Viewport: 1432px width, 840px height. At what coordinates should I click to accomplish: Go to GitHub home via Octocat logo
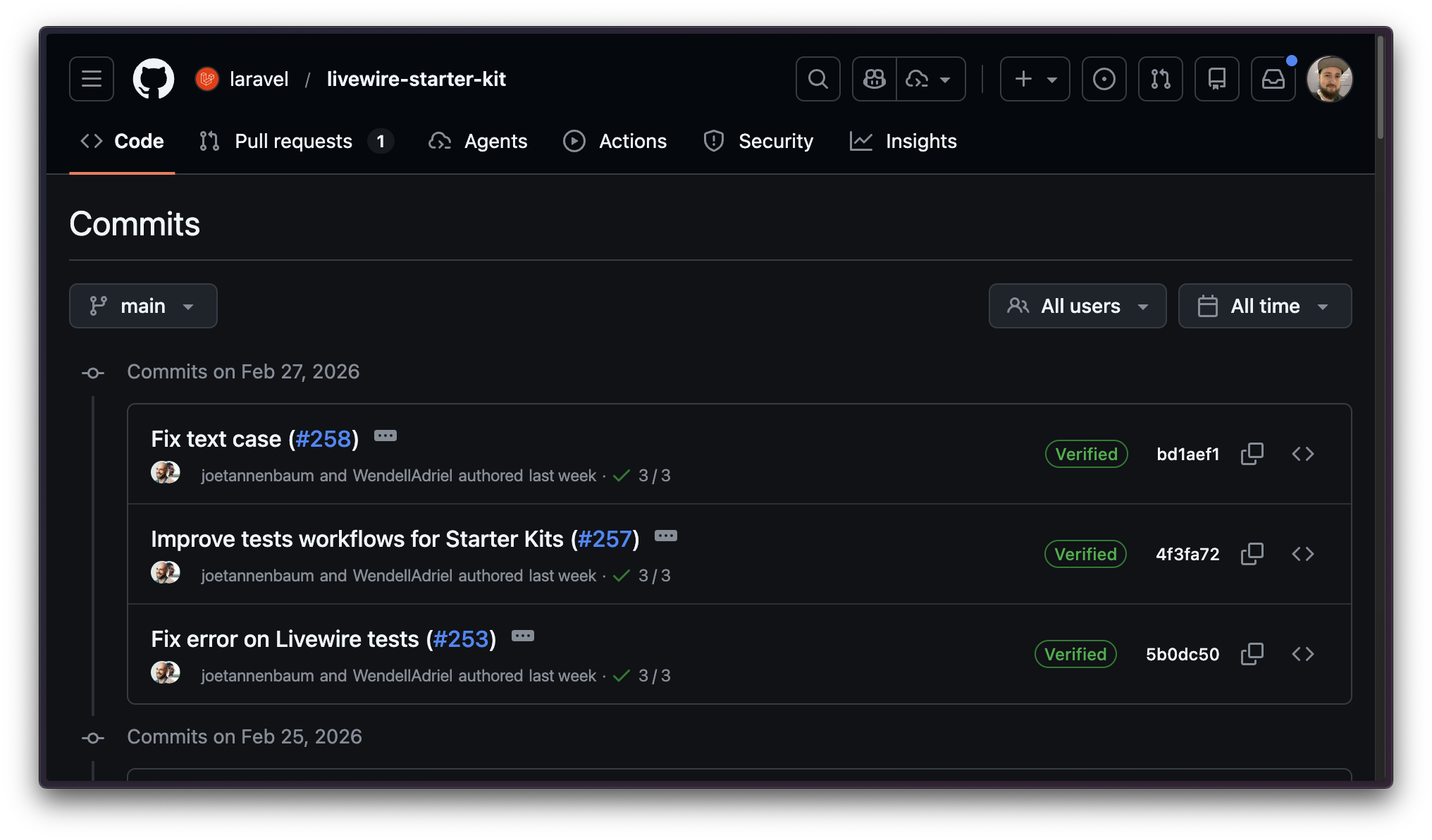click(x=154, y=79)
